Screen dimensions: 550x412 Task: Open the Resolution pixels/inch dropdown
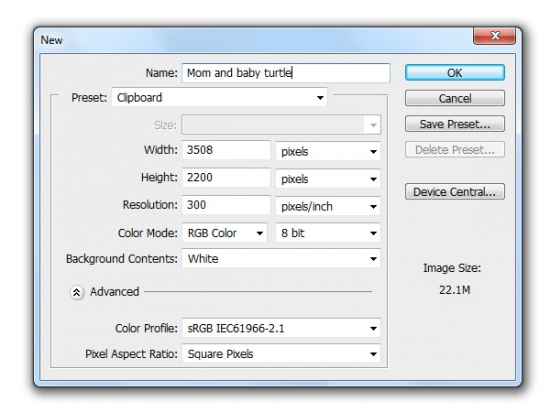(x=328, y=206)
